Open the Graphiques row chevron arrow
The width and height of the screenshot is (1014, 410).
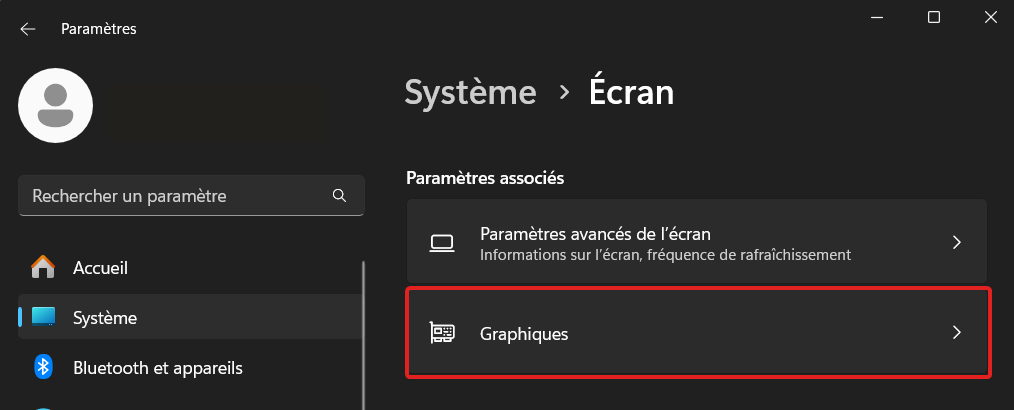click(x=957, y=332)
